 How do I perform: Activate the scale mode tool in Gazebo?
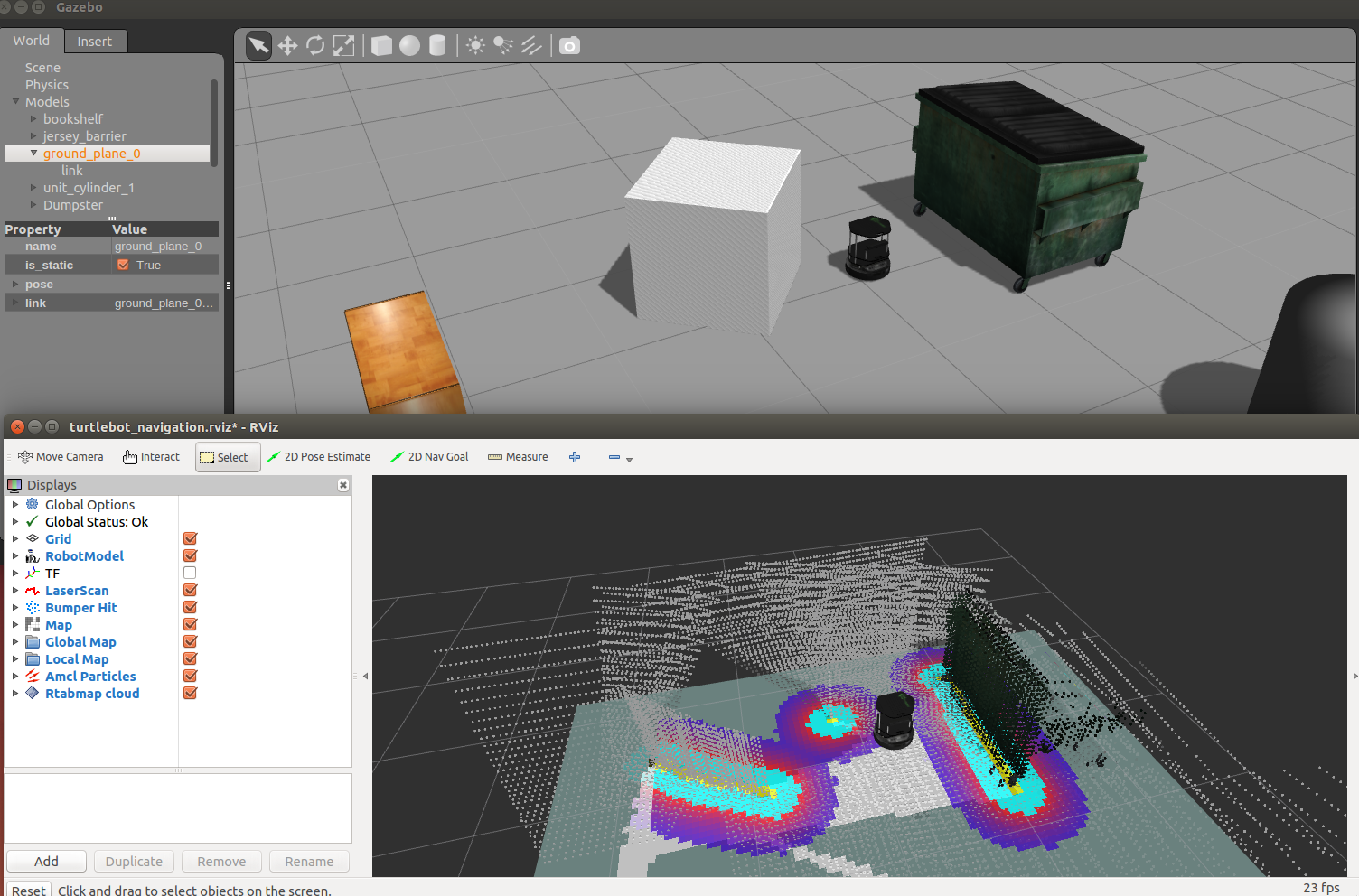[x=343, y=45]
